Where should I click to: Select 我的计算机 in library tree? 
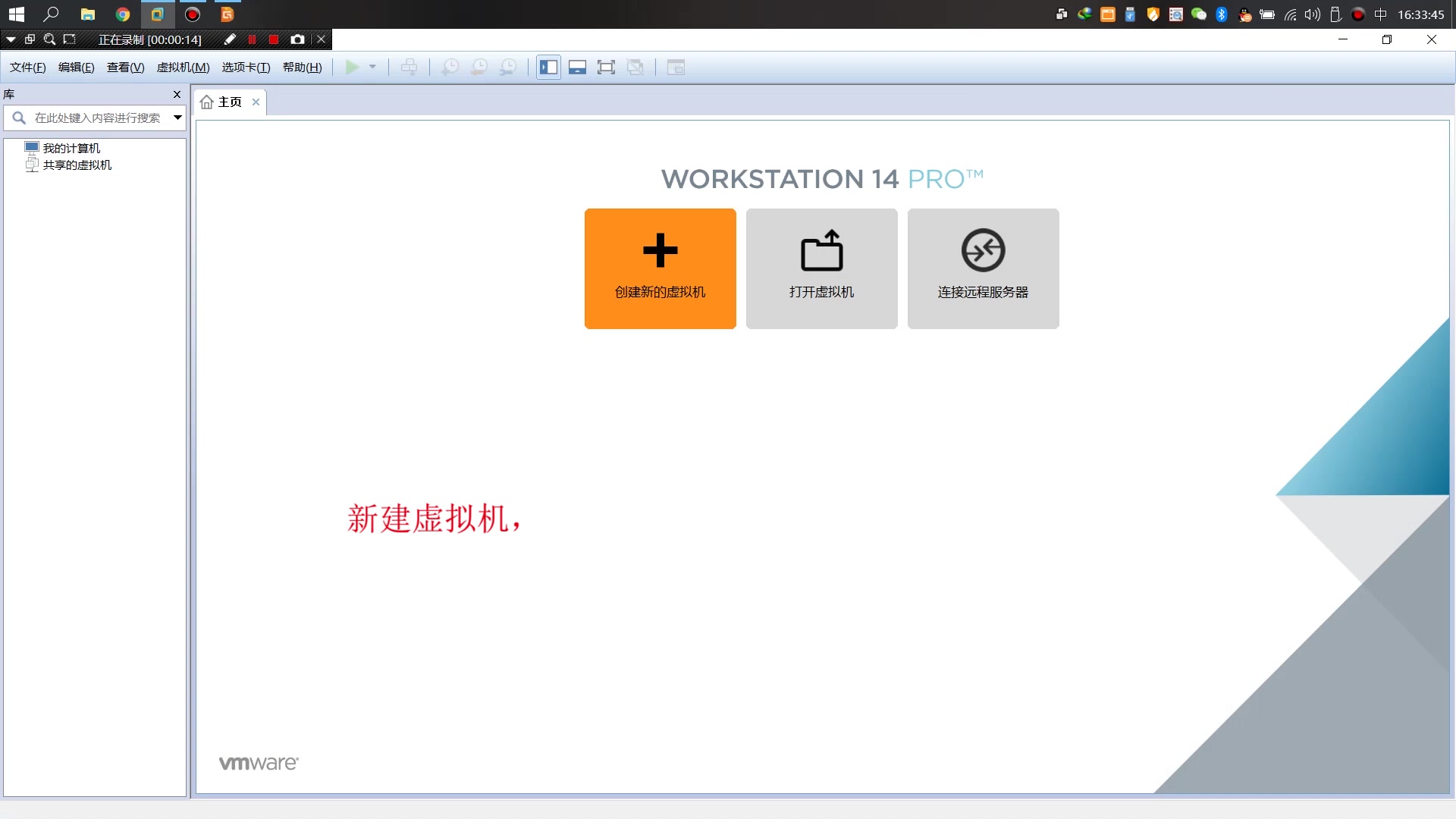71,148
